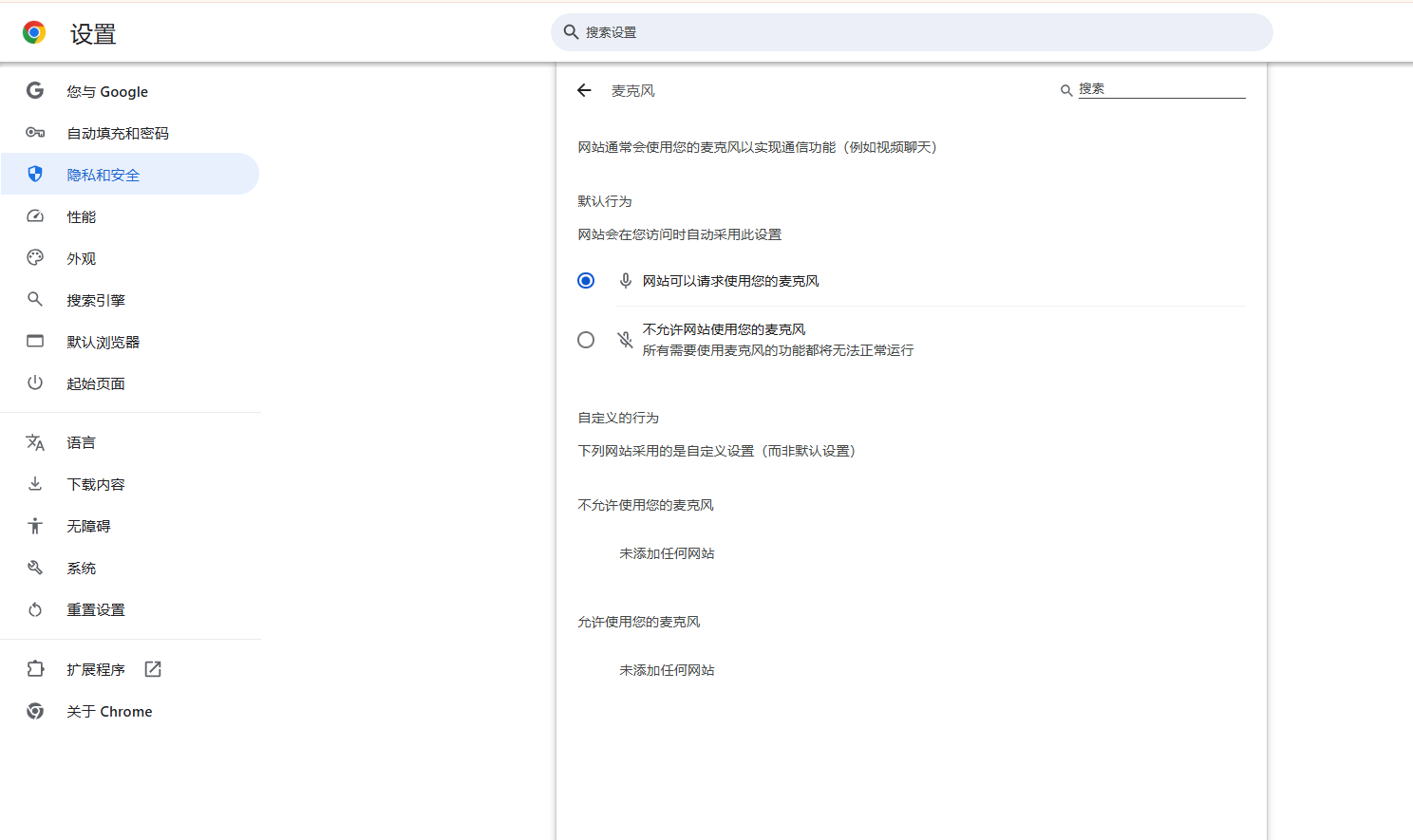This screenshot has width=1413, height=840.
Task: Click the 网站通常会使用您的麦克风 description
Action: (758, 147)
